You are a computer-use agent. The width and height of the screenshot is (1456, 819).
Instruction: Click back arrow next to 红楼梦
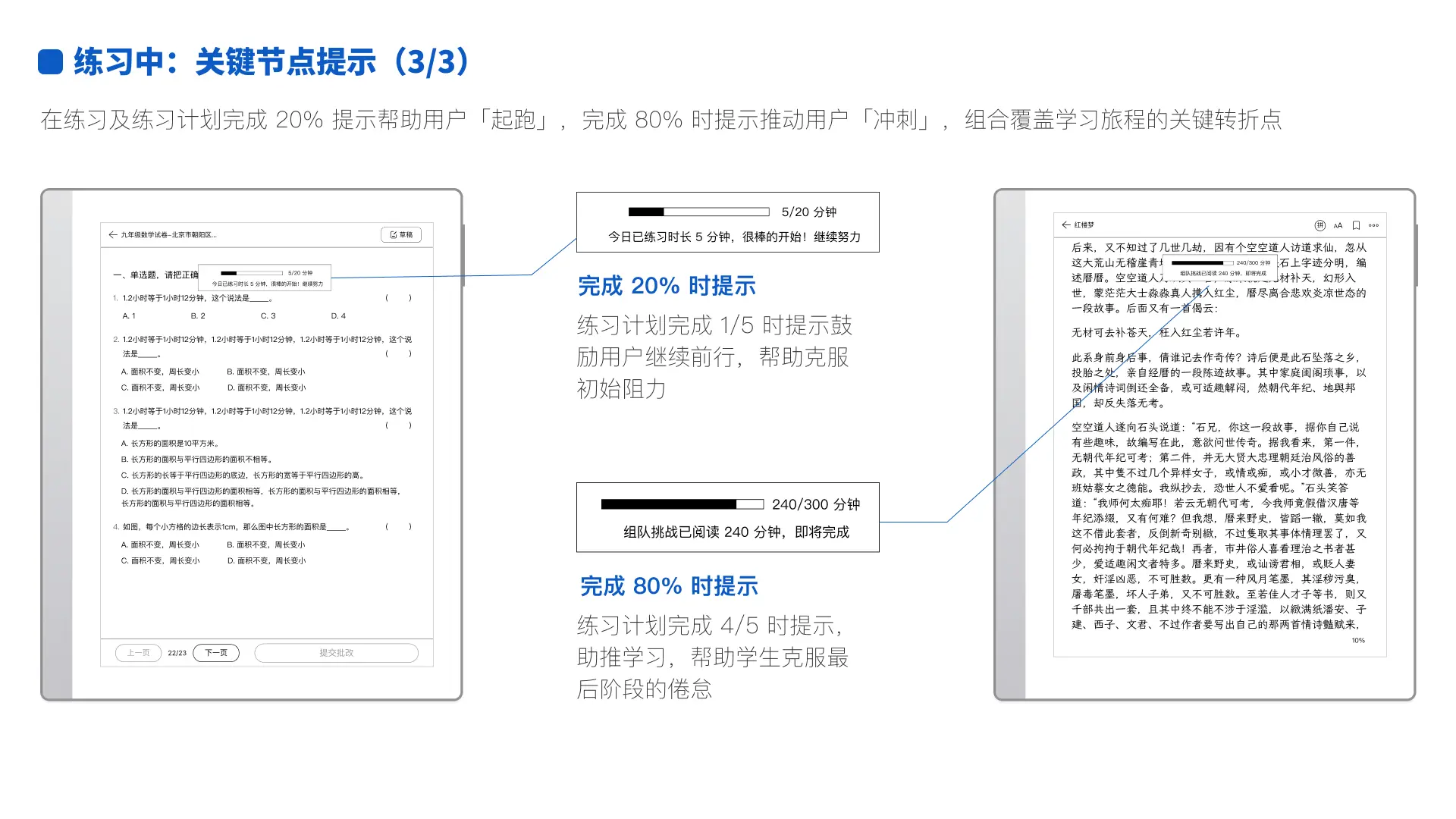[x=1066, y=225]
